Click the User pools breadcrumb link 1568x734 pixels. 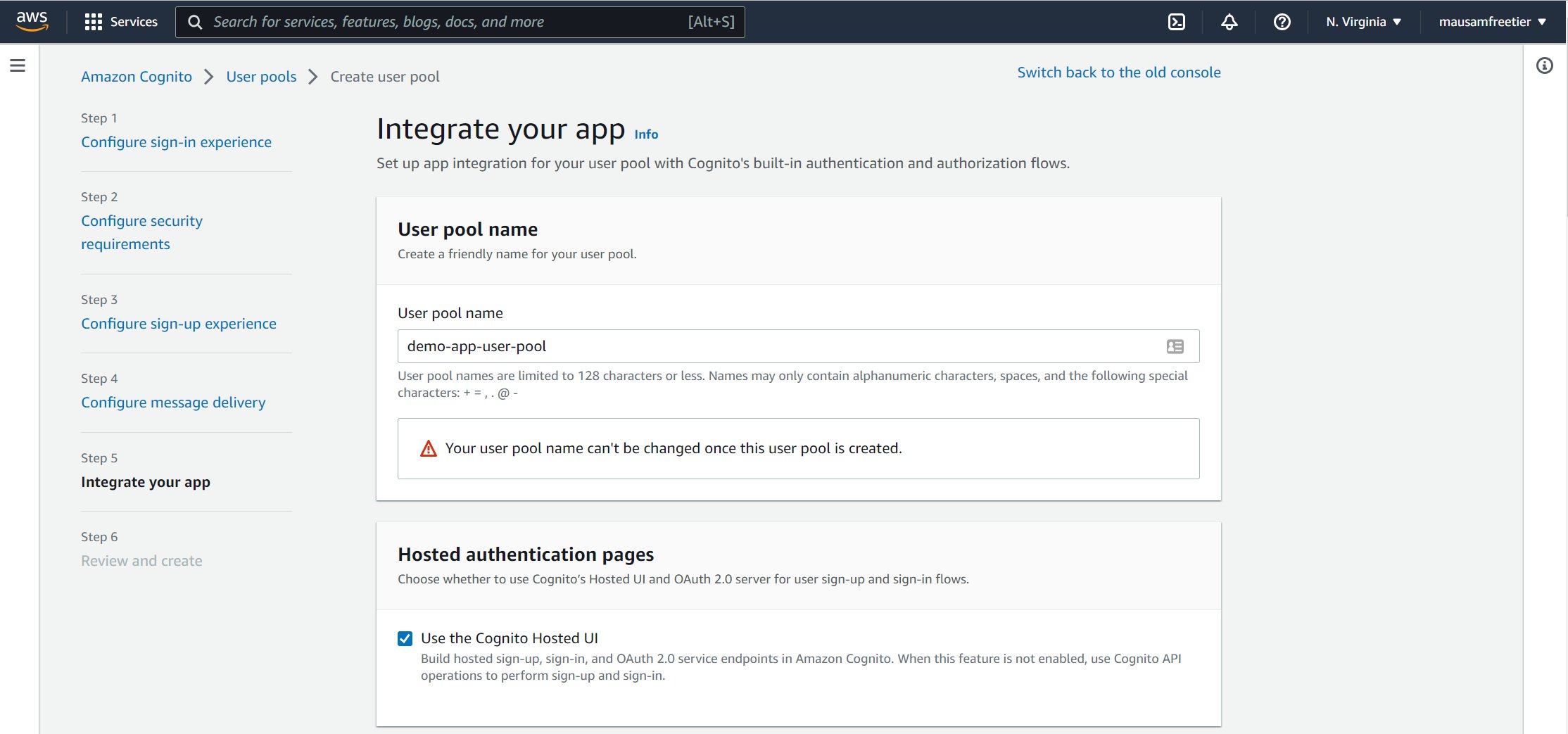(x=261, y=77)
